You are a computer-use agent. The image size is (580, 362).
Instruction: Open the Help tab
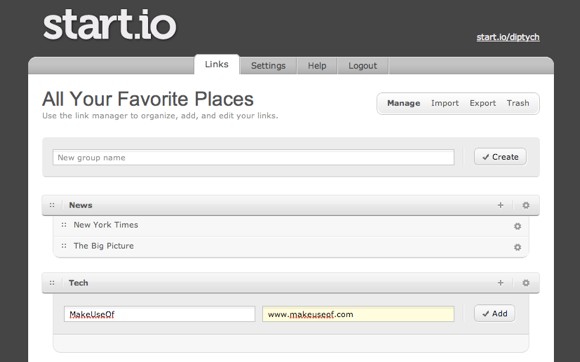[317, 66]
